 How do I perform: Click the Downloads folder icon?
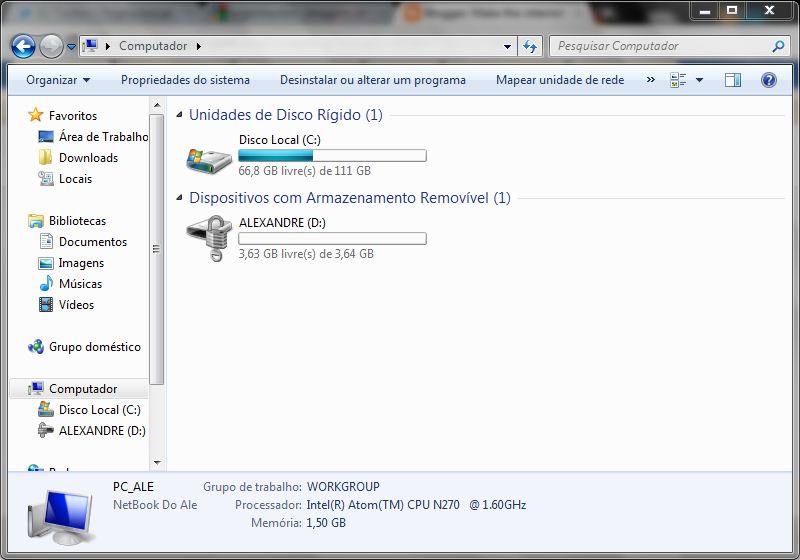[x=45, y=157]
